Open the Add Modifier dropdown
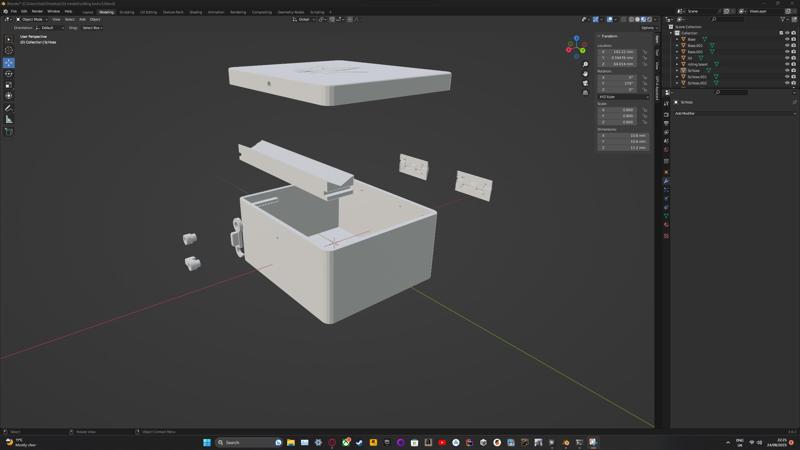 [x=734, y=113]
